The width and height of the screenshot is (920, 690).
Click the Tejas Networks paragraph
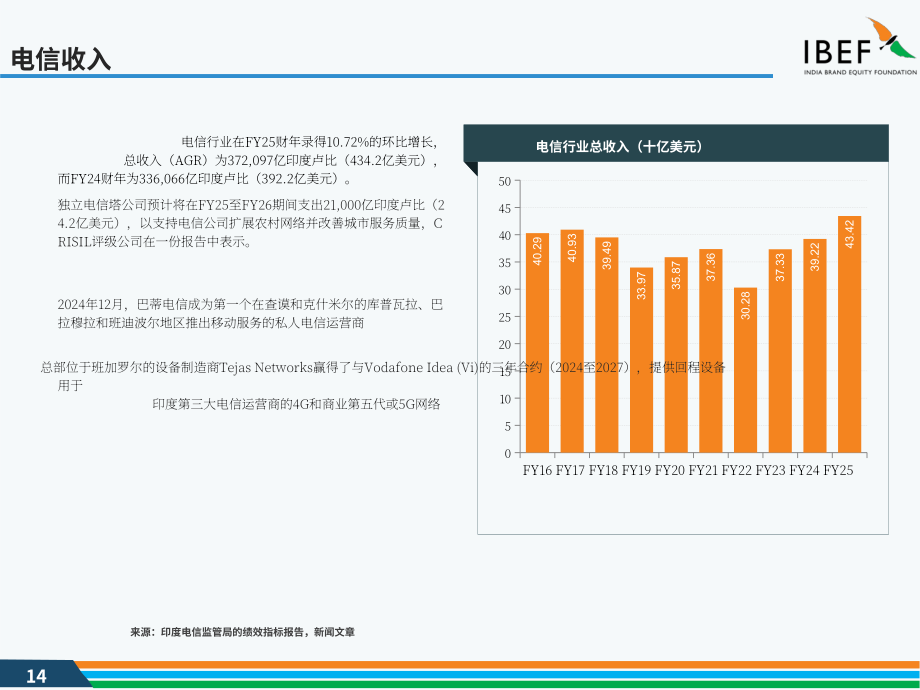tap(383, 376)
